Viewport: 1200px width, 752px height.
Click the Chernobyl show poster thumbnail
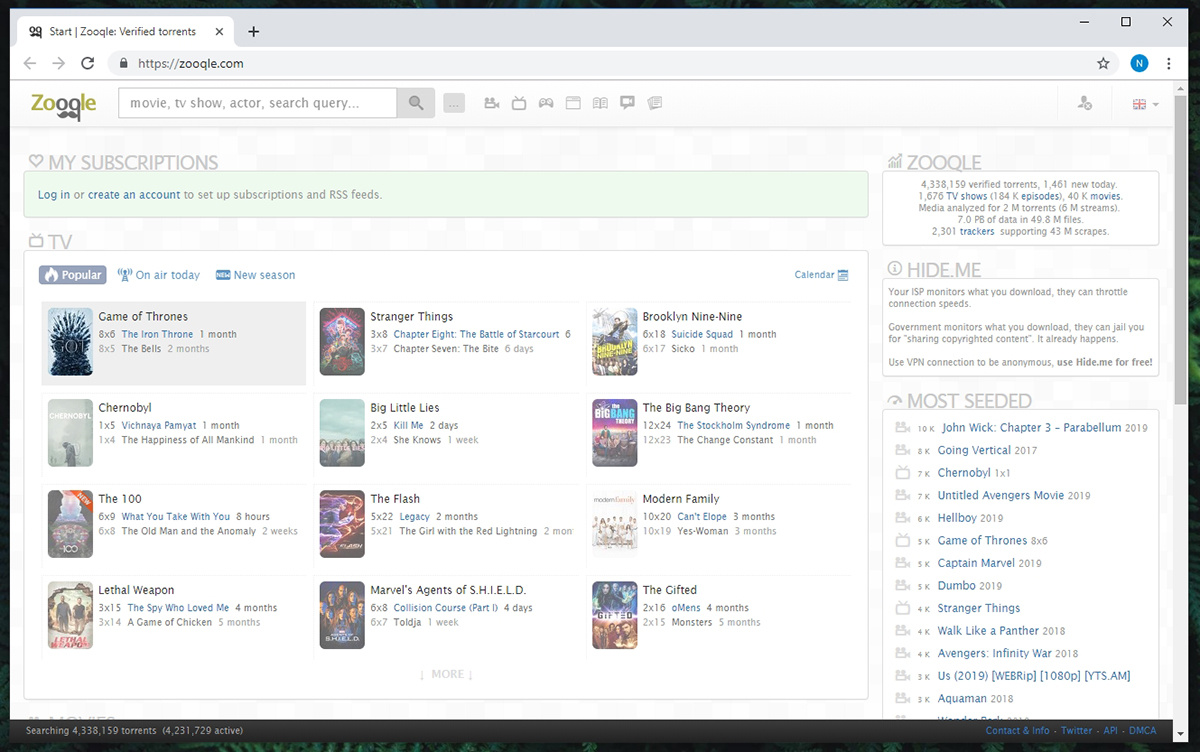click(x=70, y=433)
